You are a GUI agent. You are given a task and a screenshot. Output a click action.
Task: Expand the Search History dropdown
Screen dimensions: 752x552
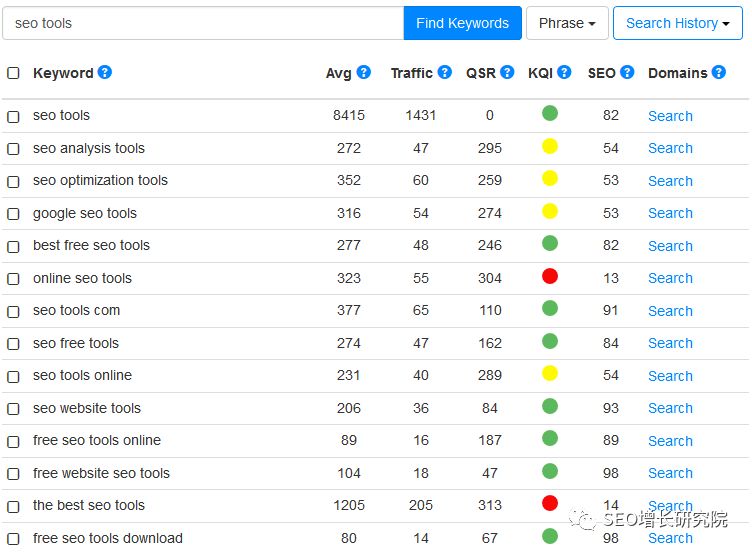(x=678, y=23)
